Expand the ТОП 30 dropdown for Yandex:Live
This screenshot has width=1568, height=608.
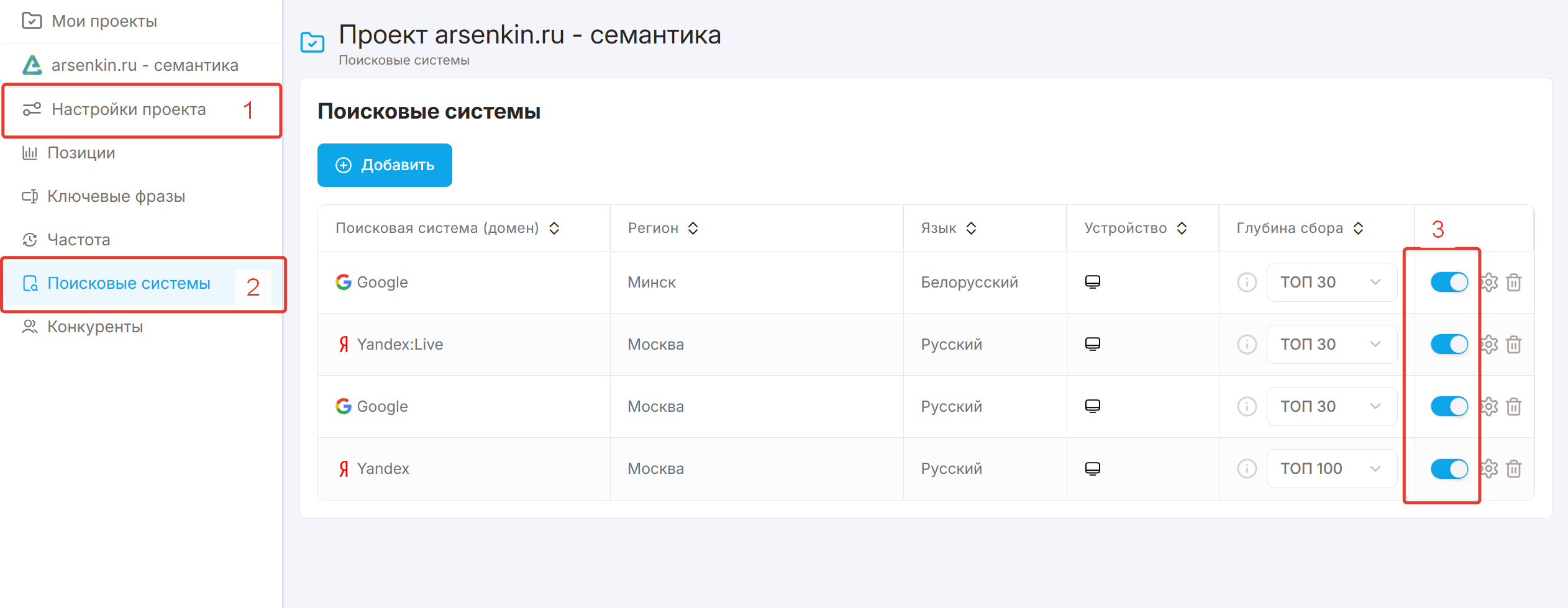[x=1331, y=345]
